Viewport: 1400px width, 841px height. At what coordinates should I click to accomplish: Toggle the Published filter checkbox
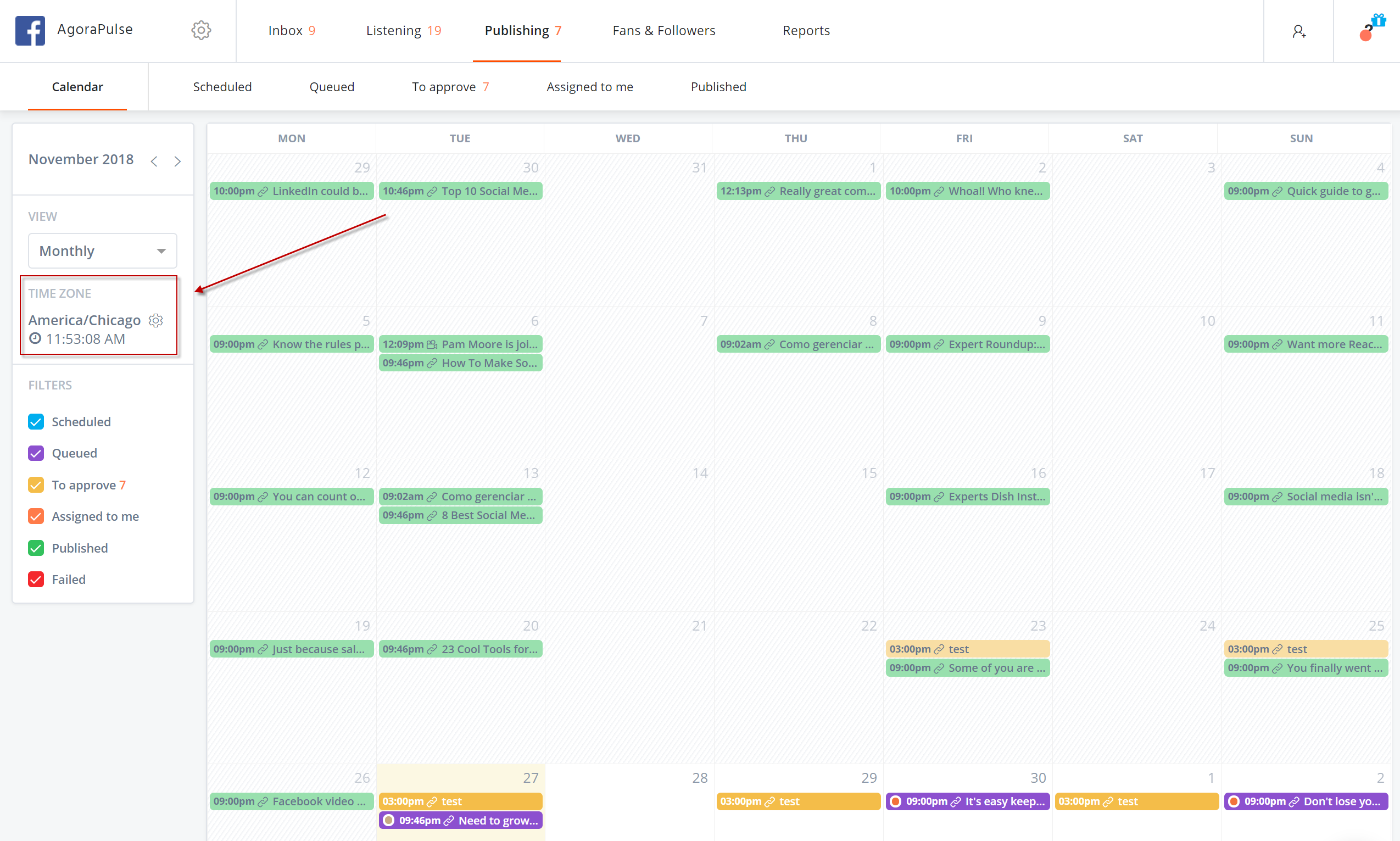pyautogui.click(x=36, y=548)
